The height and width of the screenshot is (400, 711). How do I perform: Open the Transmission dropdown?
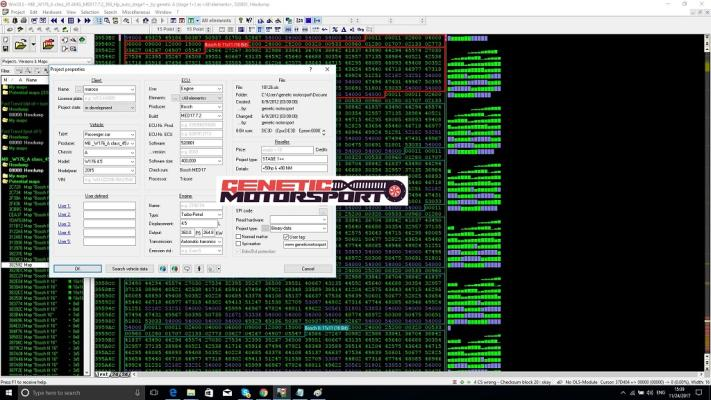click(221, 241)
